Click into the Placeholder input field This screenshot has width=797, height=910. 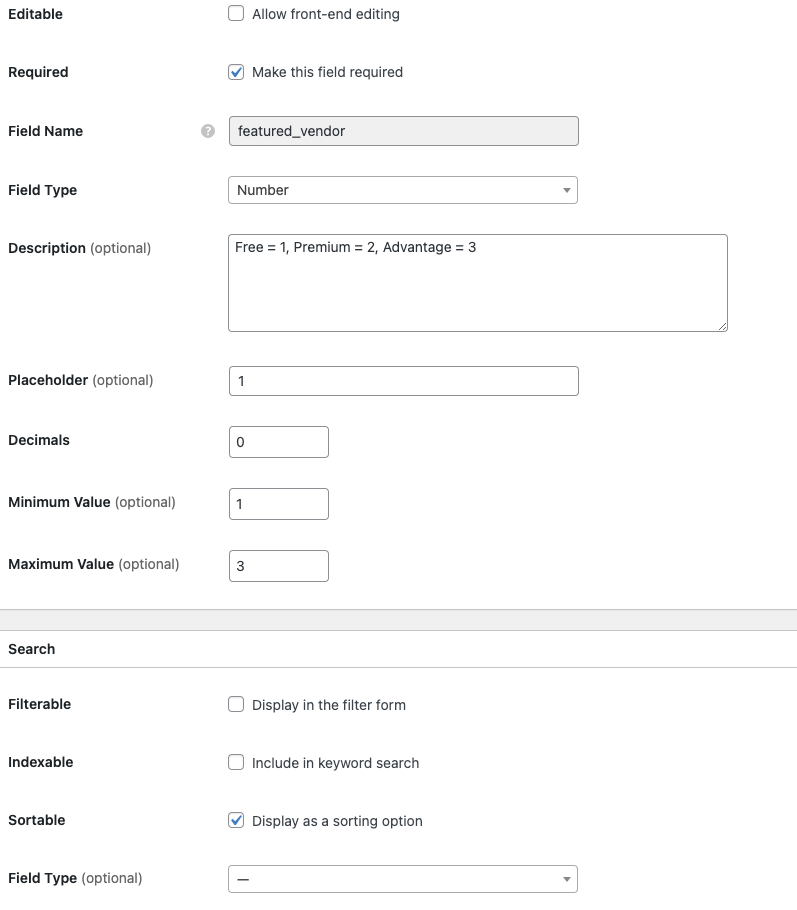pyautogui.click(x=402, y=381)
